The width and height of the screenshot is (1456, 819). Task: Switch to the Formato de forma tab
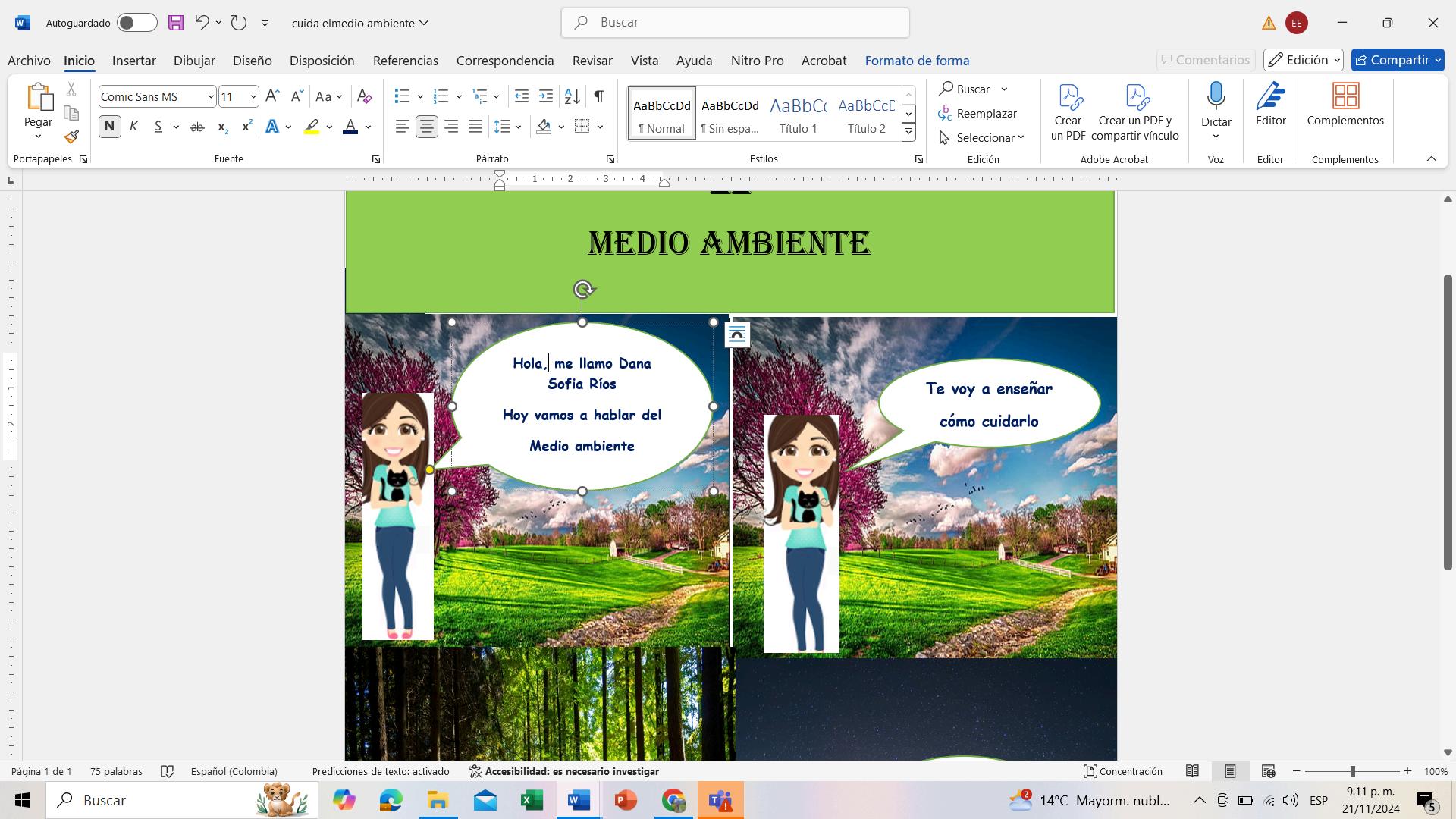tap(917, 61)
